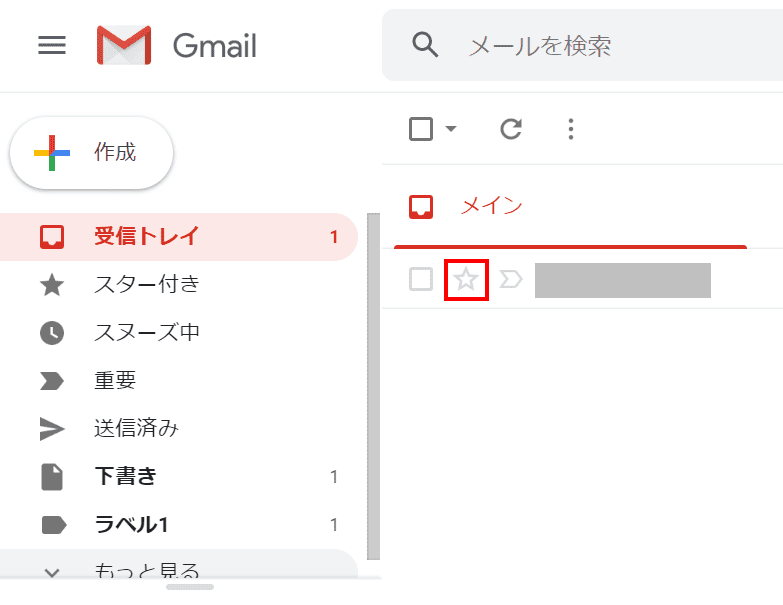The width and height of the screenshot is (783, 605).
Task: Click the refresh icon
Action: tap(511, 129)
